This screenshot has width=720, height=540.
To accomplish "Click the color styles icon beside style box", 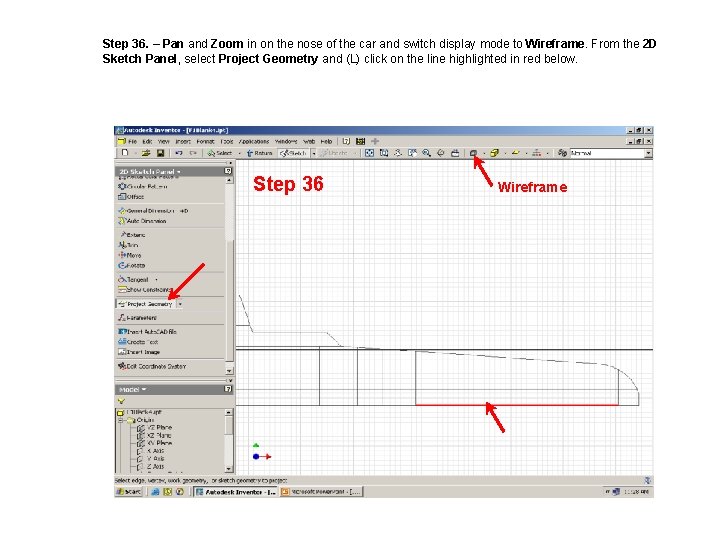I will [562, 153].
